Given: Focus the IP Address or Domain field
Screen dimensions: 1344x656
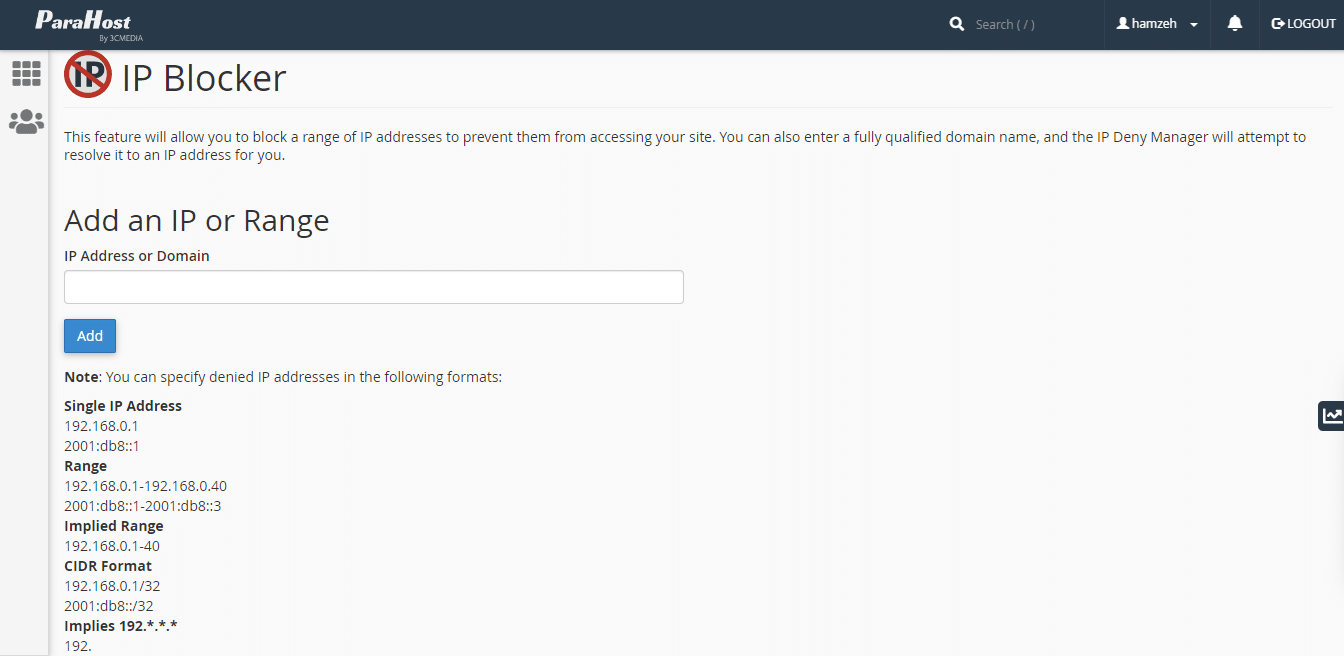Looking at the screenshot, I should (x=374, y=287).
